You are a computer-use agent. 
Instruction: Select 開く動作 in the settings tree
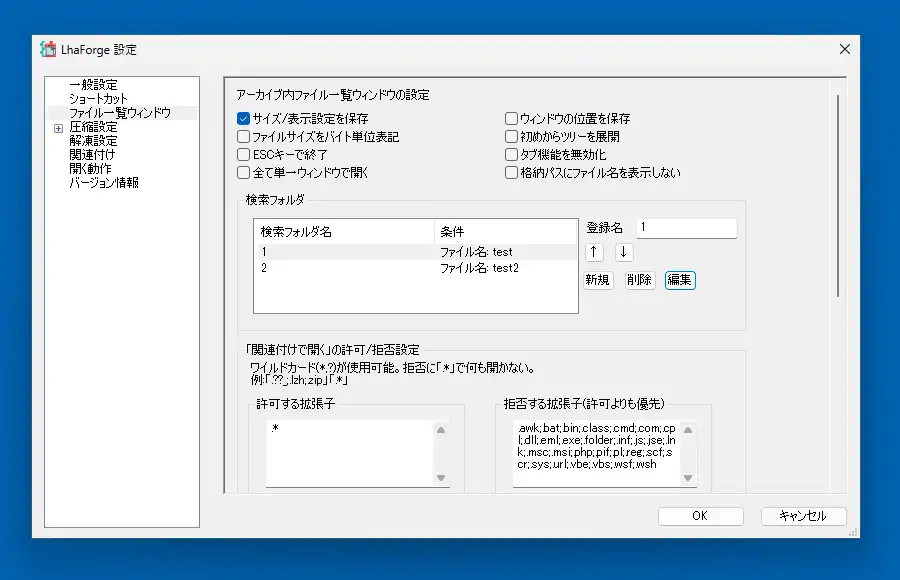coord(90,168)
